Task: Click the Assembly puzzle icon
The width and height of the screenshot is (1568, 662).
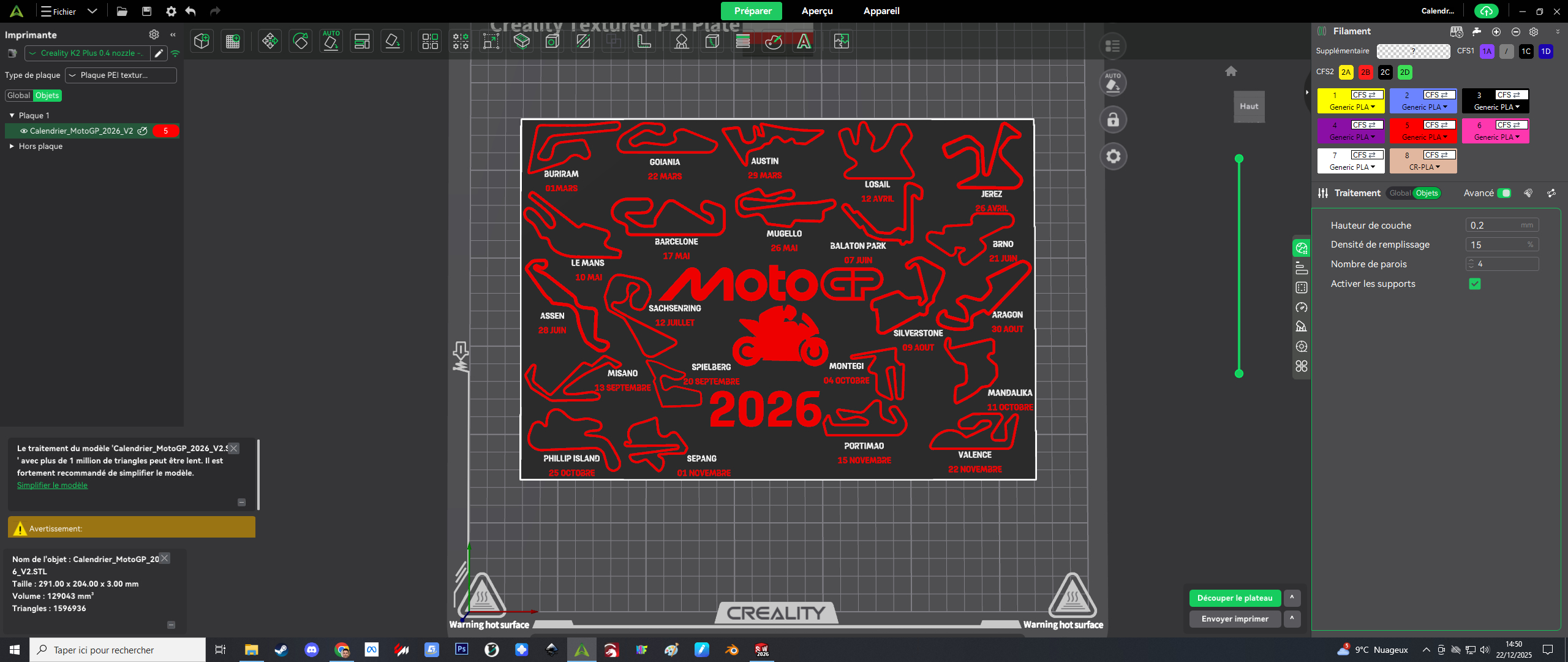Action: (x=842, y=41)
